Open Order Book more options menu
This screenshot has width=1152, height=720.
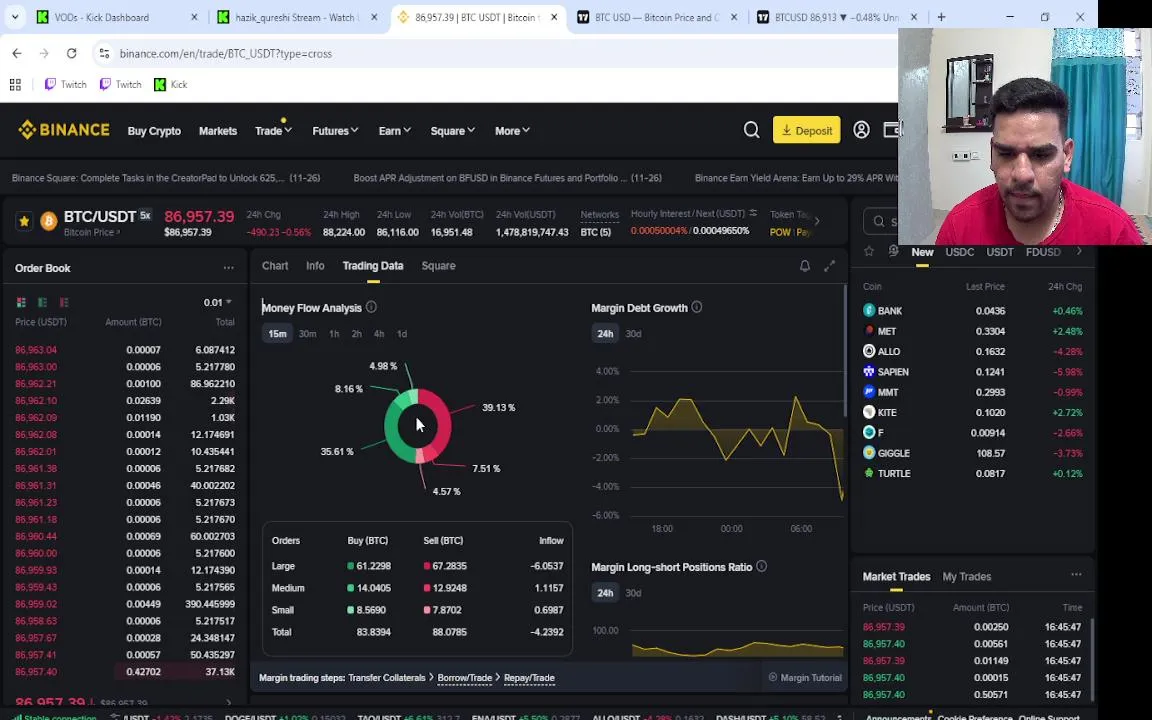(228, 268)
